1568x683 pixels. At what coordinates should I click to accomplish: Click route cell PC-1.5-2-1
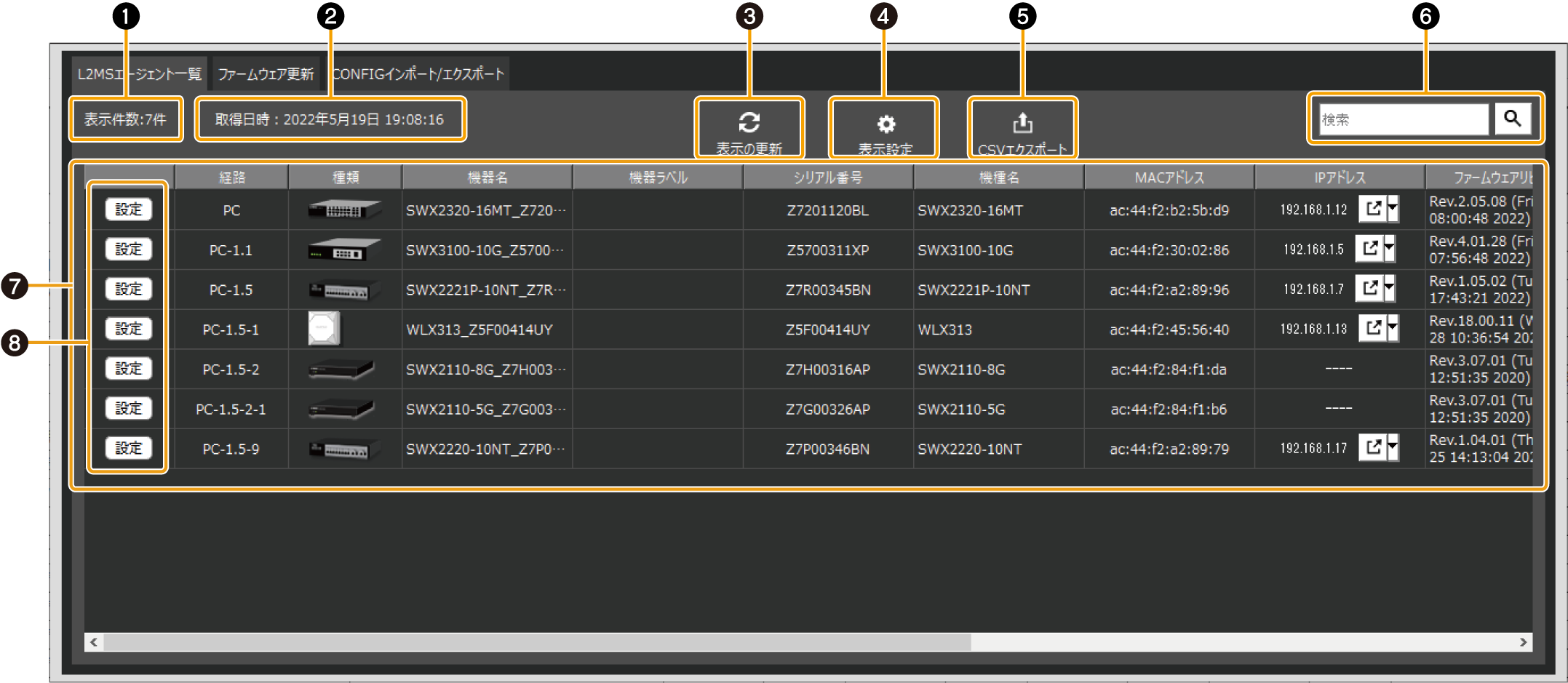coord(231,410)
